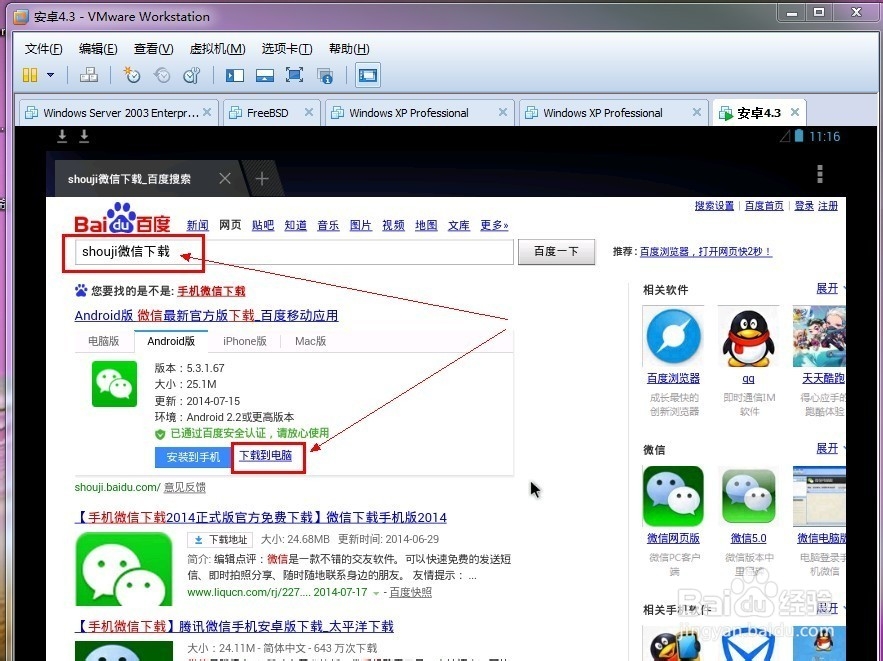Open the snapshot manager icon

coord(192,75)
